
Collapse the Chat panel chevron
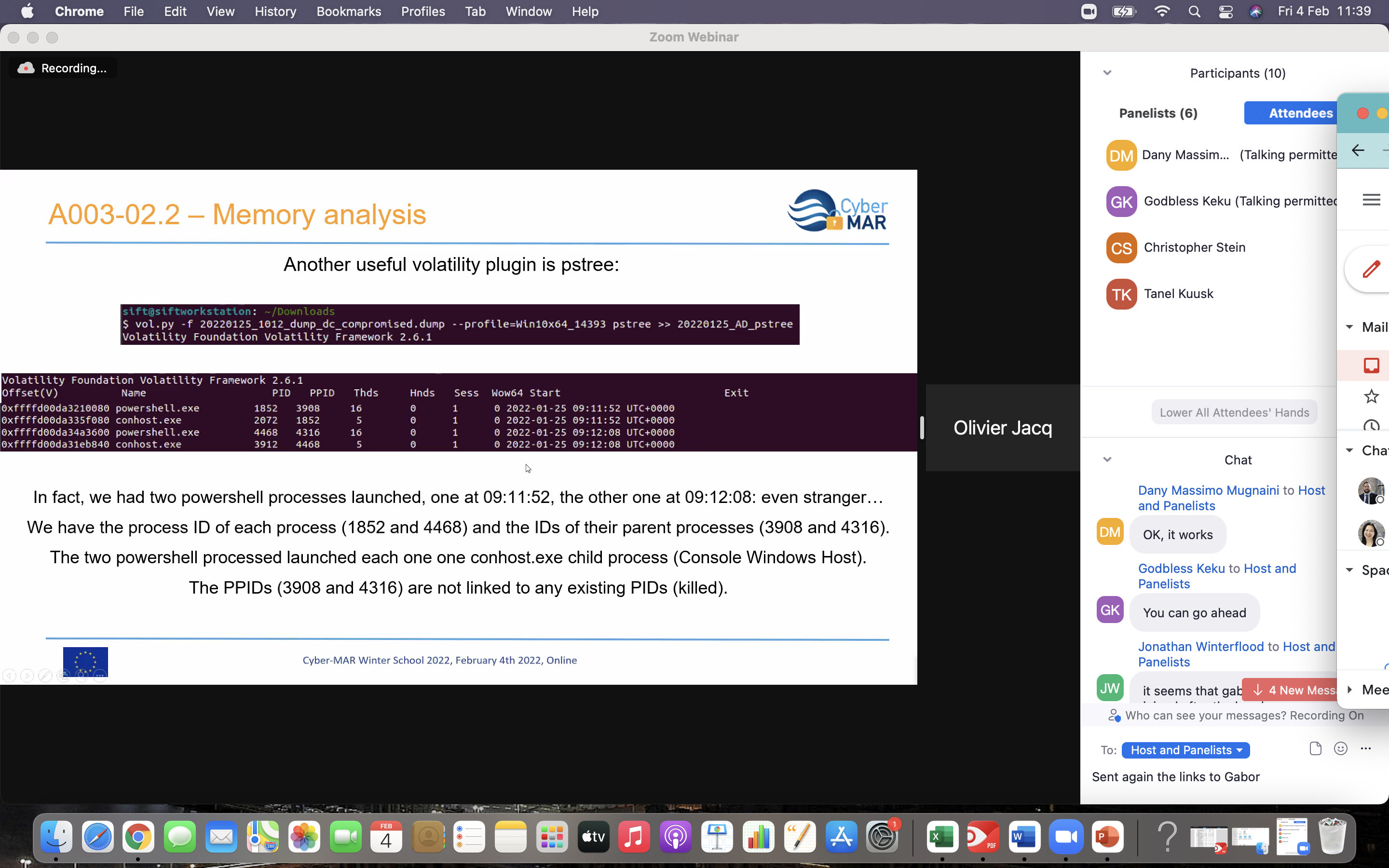point(1107,459)
